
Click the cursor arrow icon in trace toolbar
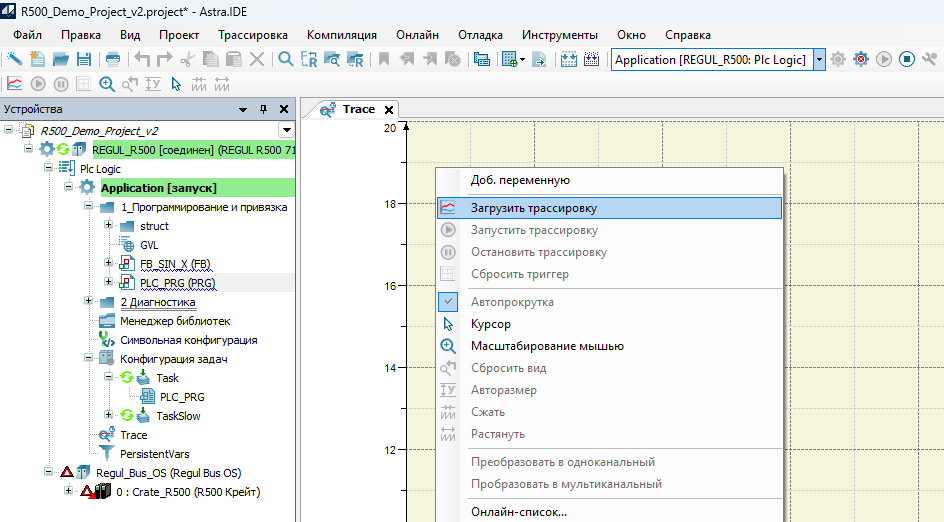pyautogui.click(x=176, y=84)
